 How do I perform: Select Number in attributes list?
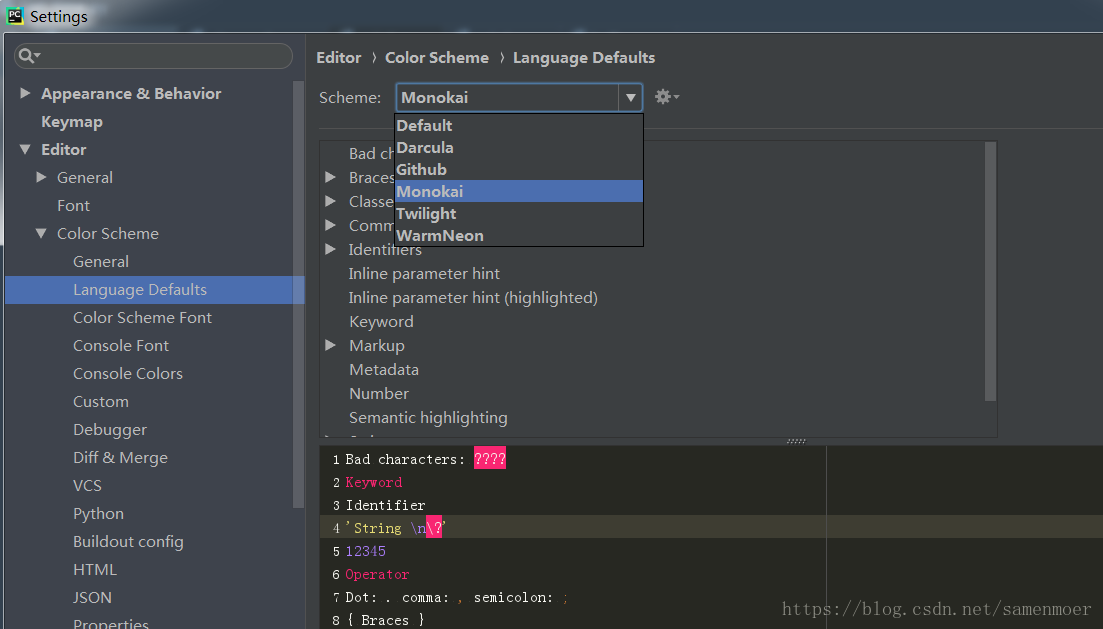point(378,393)
